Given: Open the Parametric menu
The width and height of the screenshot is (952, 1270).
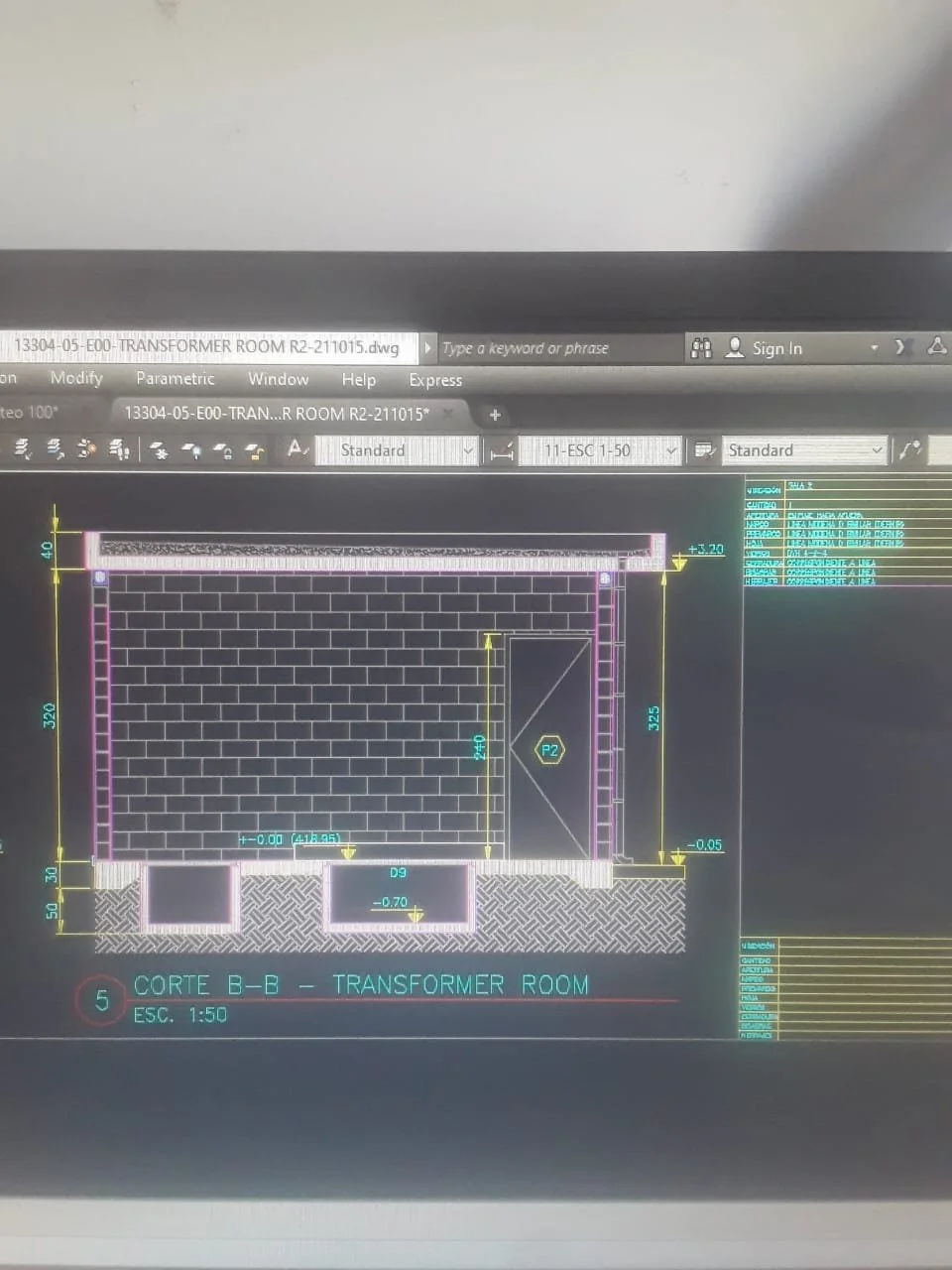Looking at the screenshot, I should tap(176, 378).
